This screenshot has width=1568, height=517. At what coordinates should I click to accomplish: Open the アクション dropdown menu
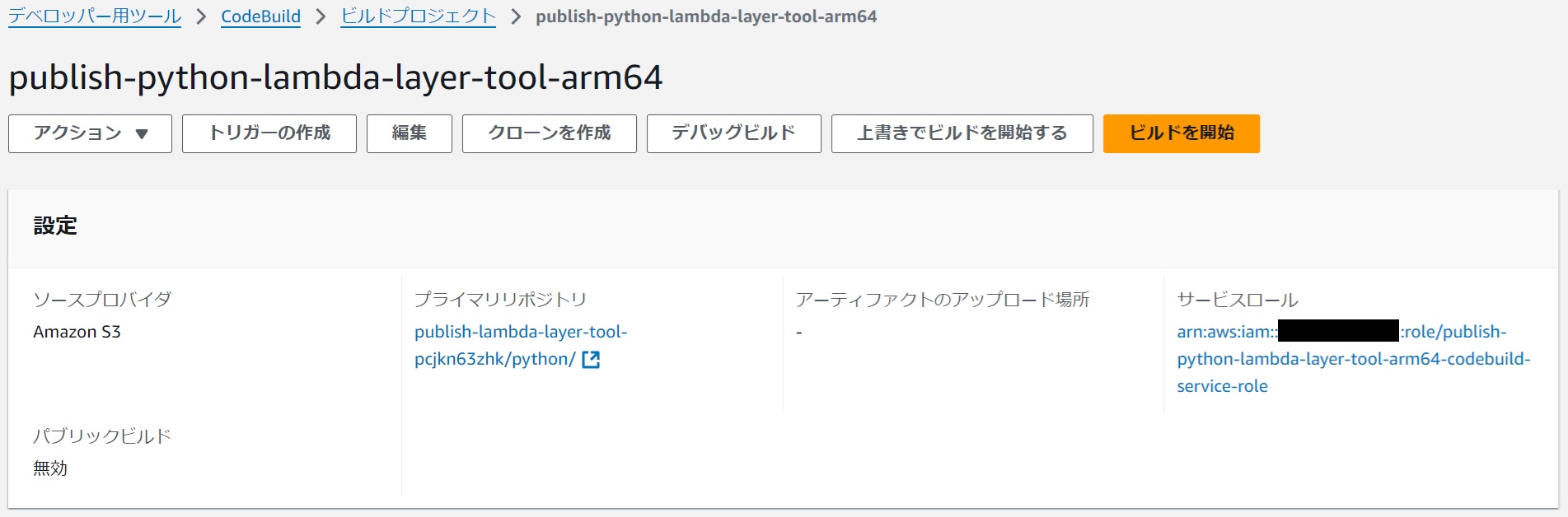point(90,133)
